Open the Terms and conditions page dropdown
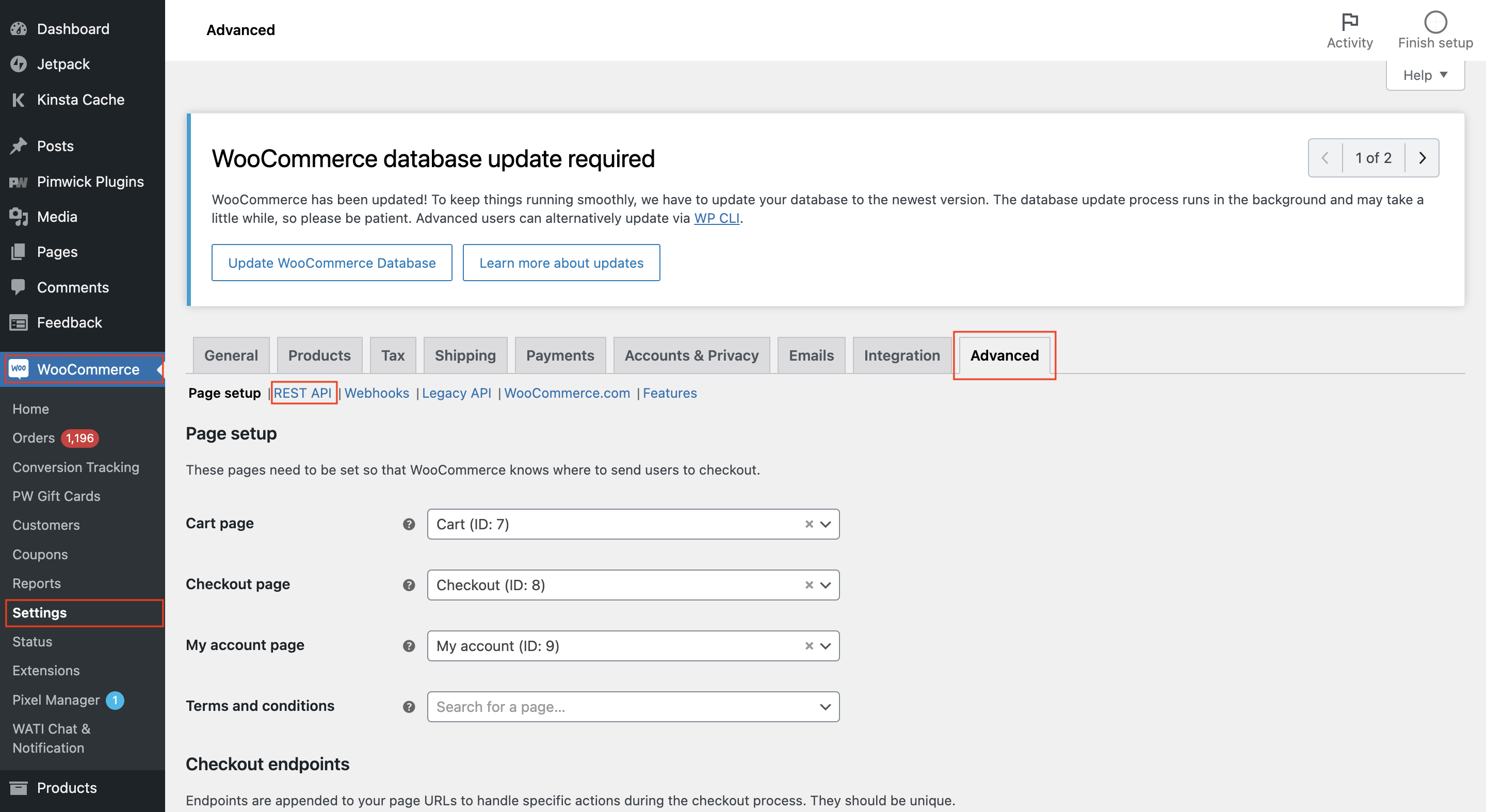1486x812 pixels. 633,707
